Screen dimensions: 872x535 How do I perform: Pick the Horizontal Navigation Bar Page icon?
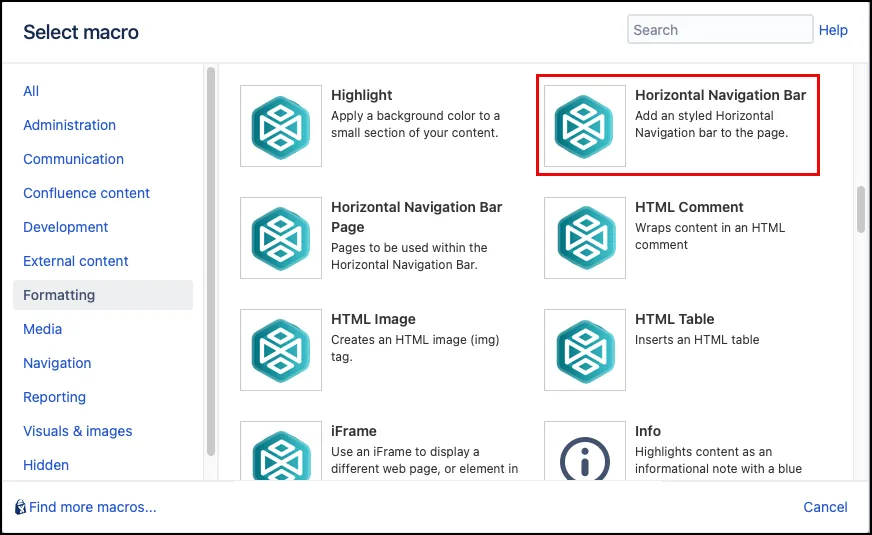(281, 238)
